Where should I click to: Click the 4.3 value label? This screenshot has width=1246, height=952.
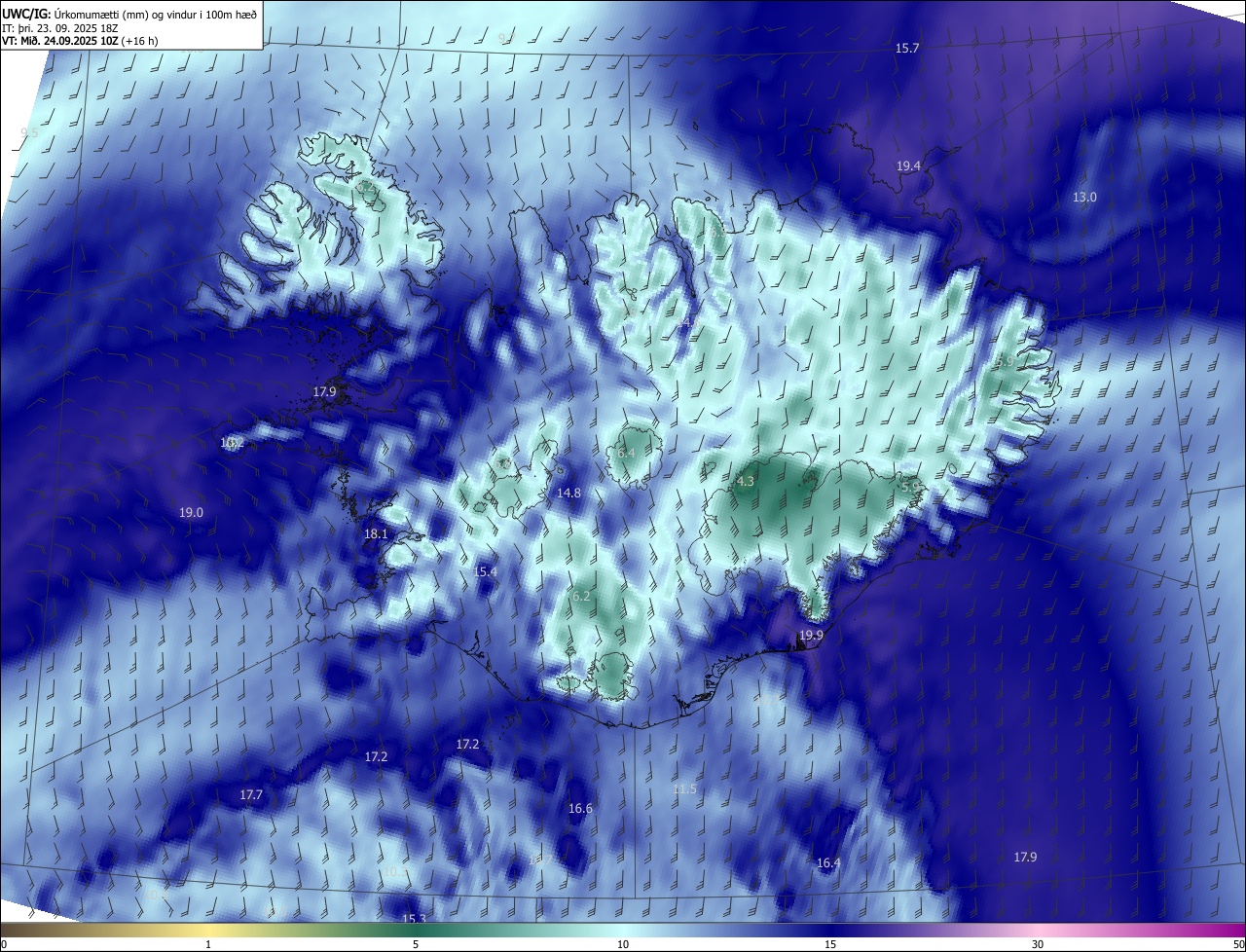[746, 481]
